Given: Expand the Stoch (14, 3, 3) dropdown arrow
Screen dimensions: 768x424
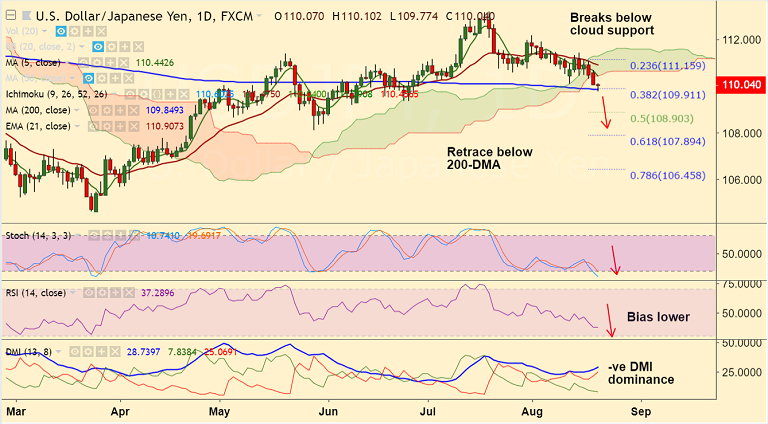Looking at the screenshot, I should click(78, 236).
